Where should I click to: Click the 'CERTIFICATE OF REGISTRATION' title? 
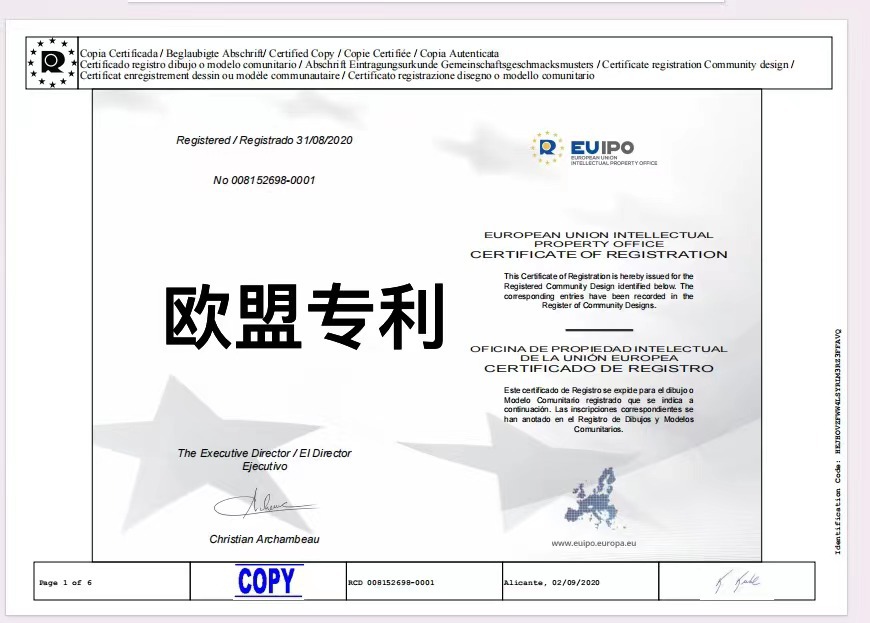[599, 255]
